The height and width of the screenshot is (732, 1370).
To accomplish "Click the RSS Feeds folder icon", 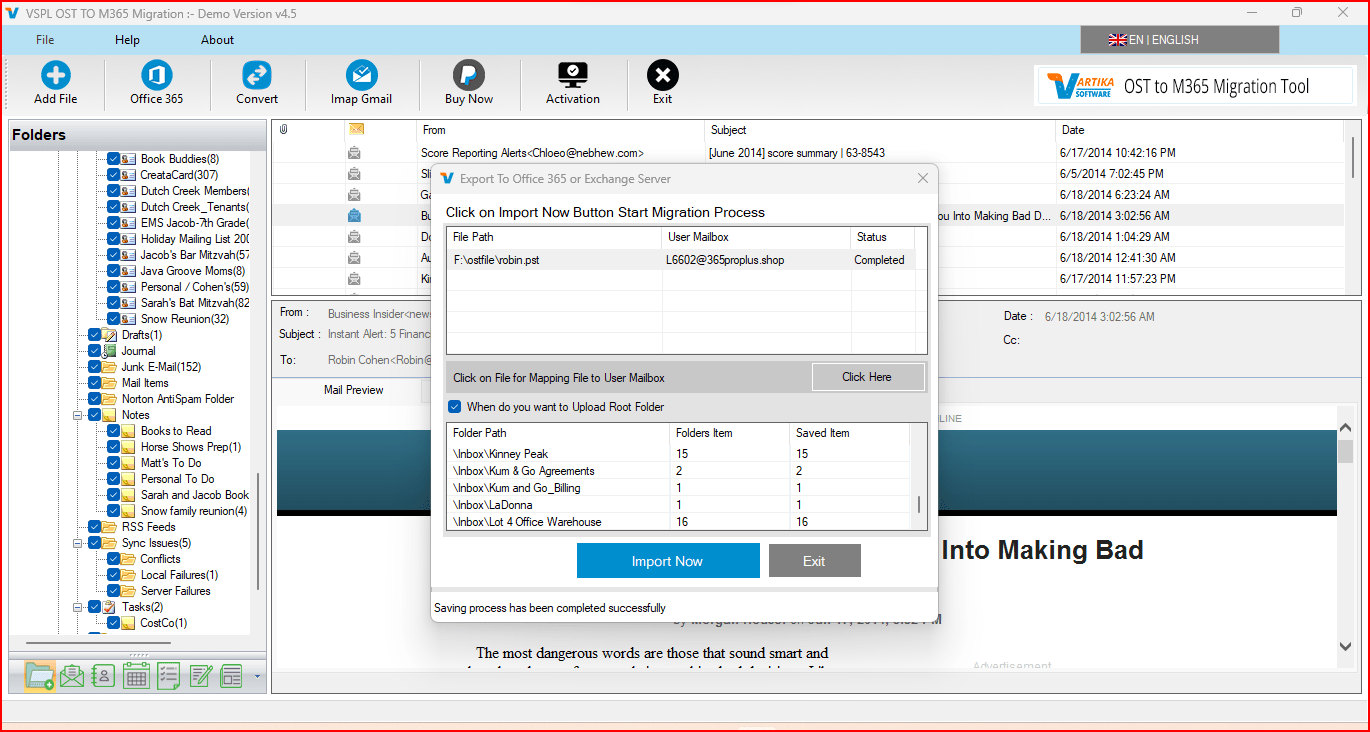I will [x=110, y=527].
